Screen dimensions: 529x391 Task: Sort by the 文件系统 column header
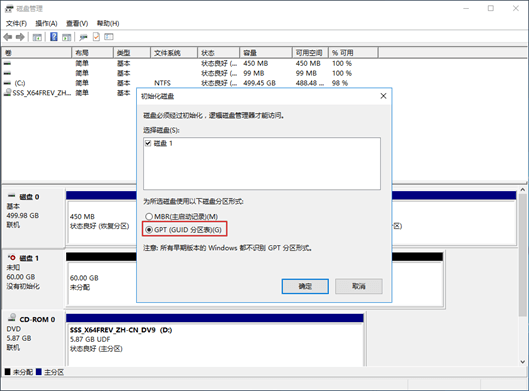[174, 53]
